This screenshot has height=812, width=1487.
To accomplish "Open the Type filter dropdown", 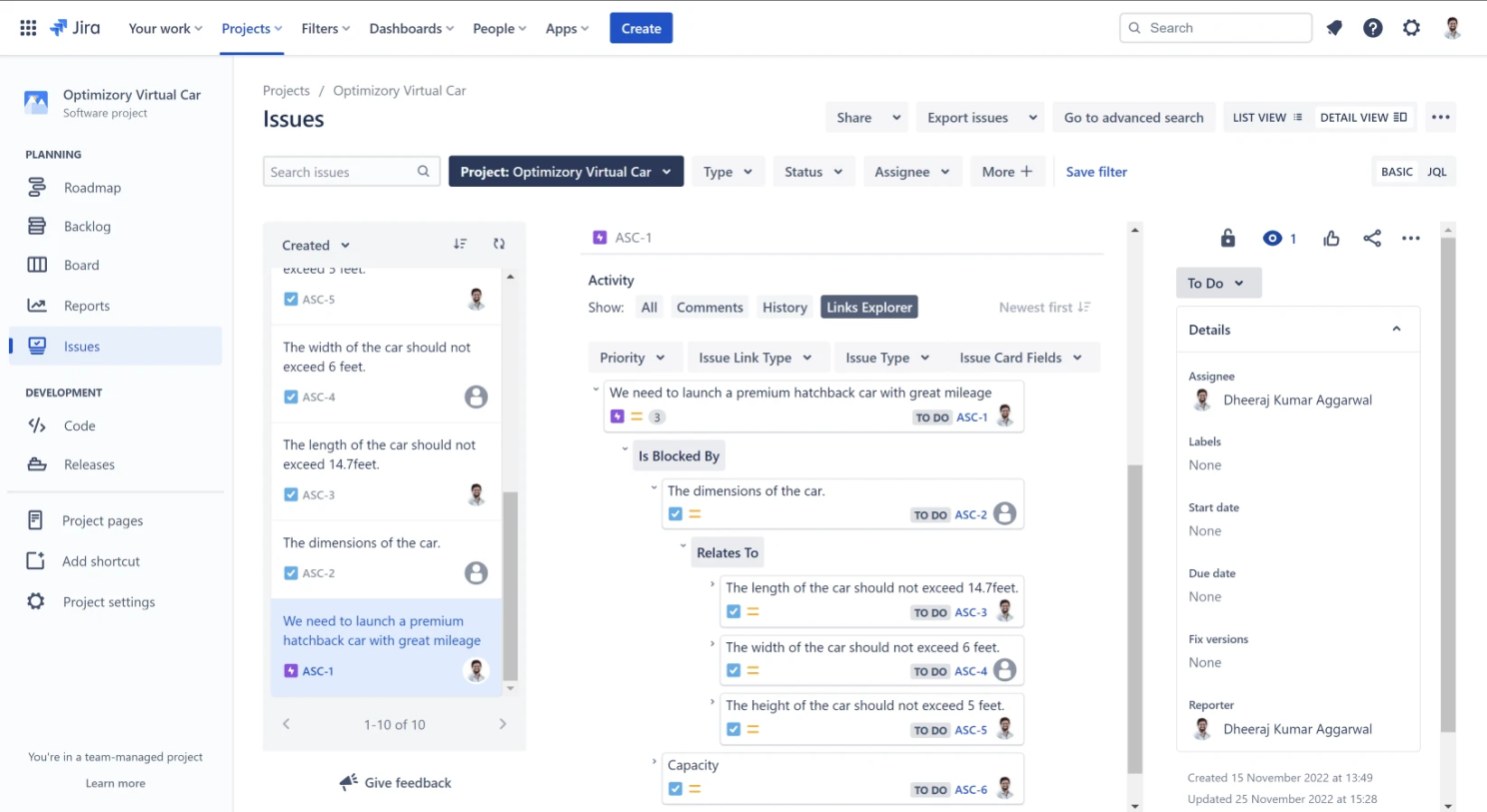I will (x=728, y=172).
